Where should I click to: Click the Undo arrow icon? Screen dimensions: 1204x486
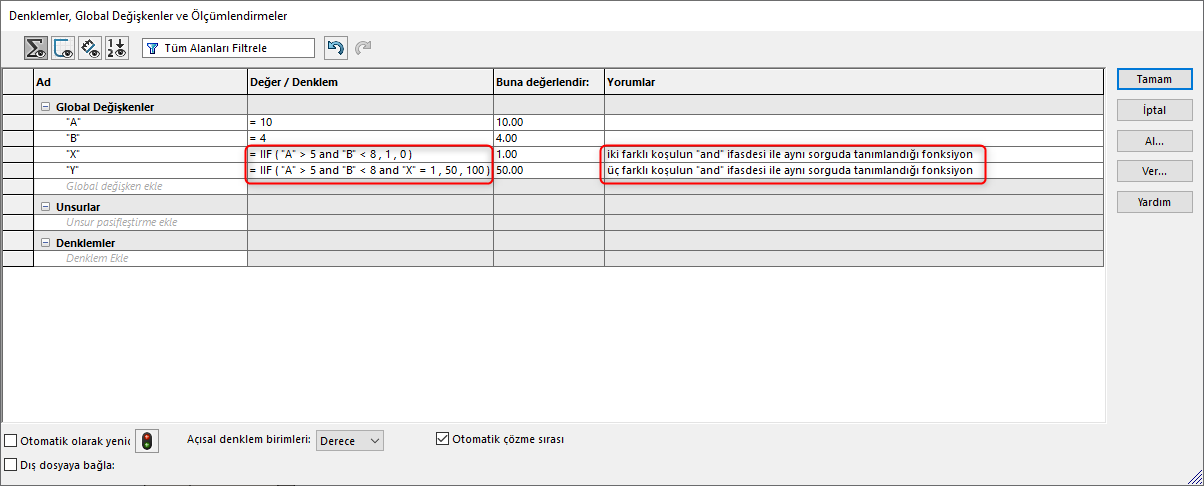[x=335, y=48]
